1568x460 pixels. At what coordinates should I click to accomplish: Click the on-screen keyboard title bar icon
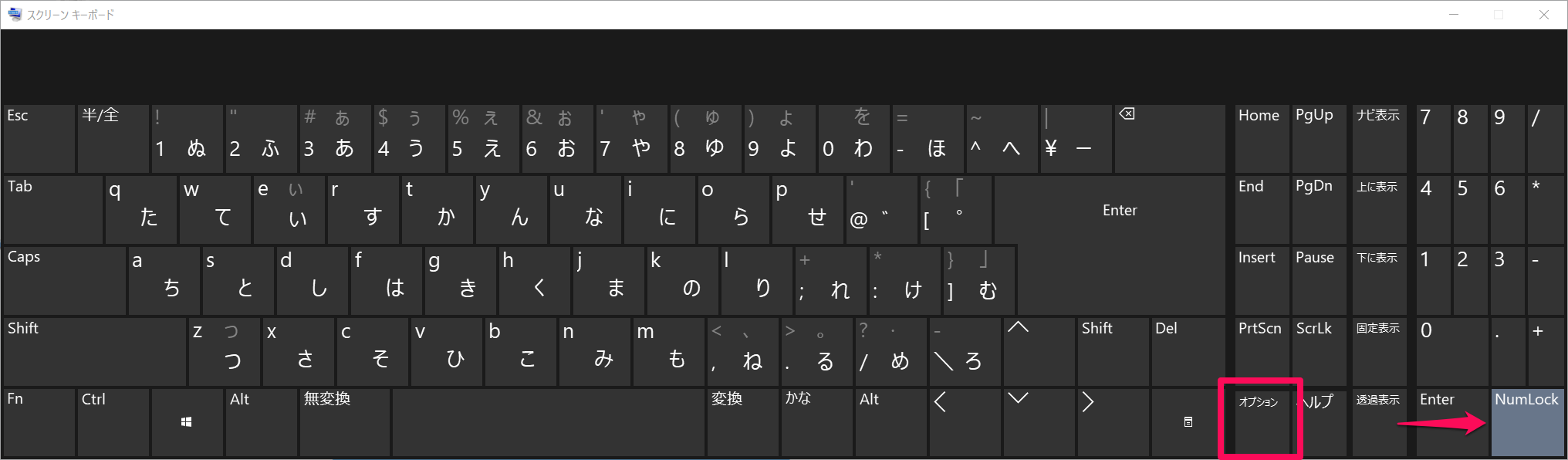point(15,14)
